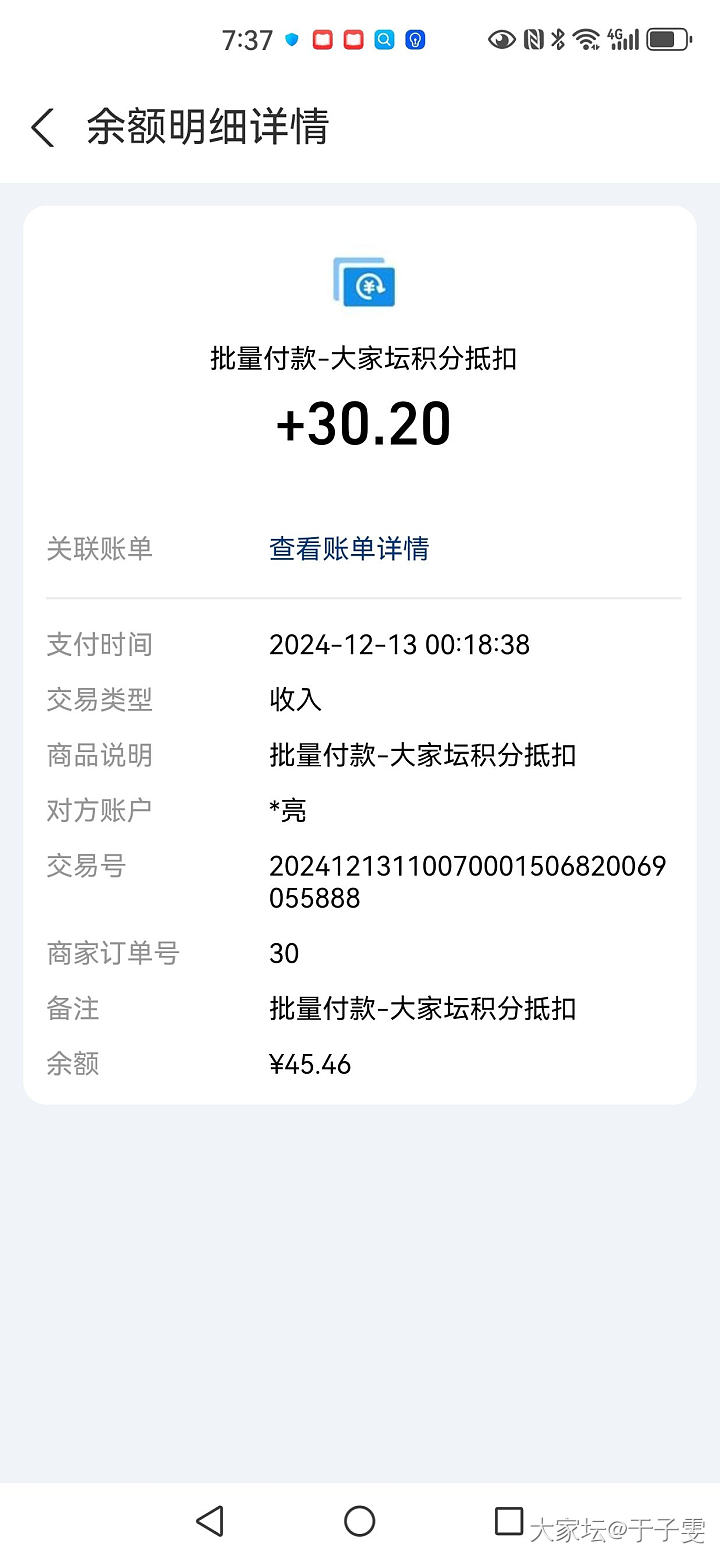720x1559 pixels.
Task: Tap the blue yuan transaction icon
Action: point(364,282)
